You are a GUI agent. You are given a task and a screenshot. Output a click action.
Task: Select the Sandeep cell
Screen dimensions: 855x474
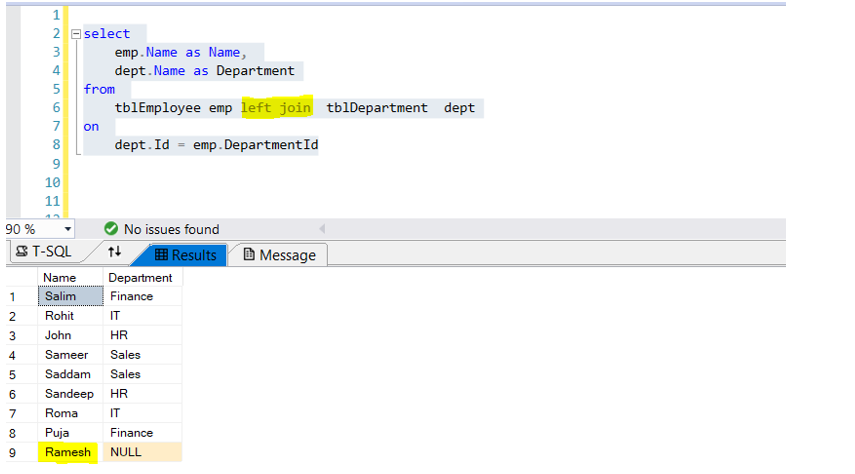pos(70,394)
